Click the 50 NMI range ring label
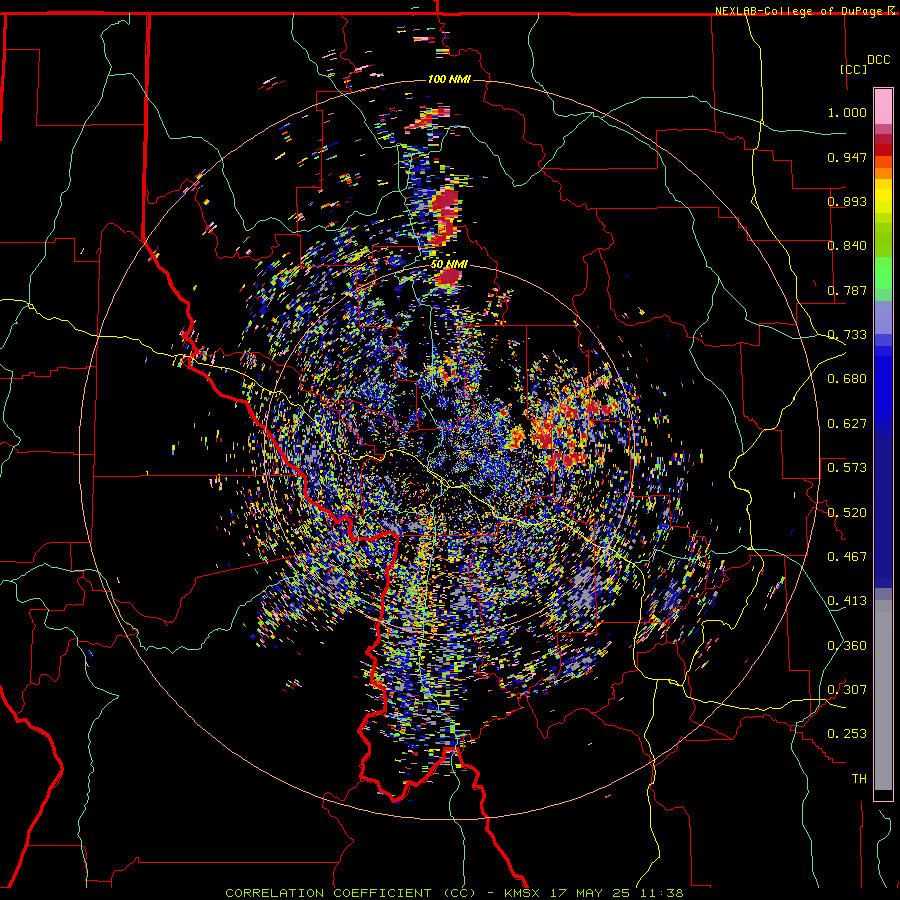This screenshot has height=900, width=900. click(x=449, y=265)
